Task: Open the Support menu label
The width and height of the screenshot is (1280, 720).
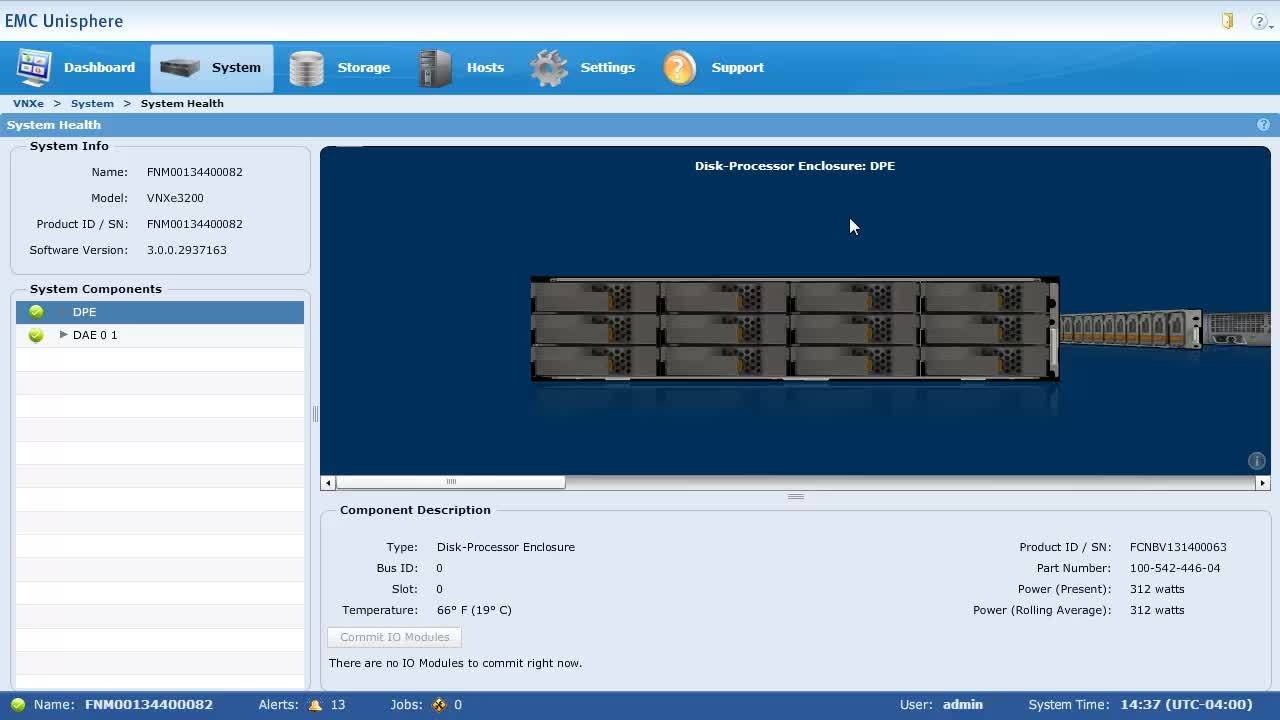Action: (x=737, y=68)
